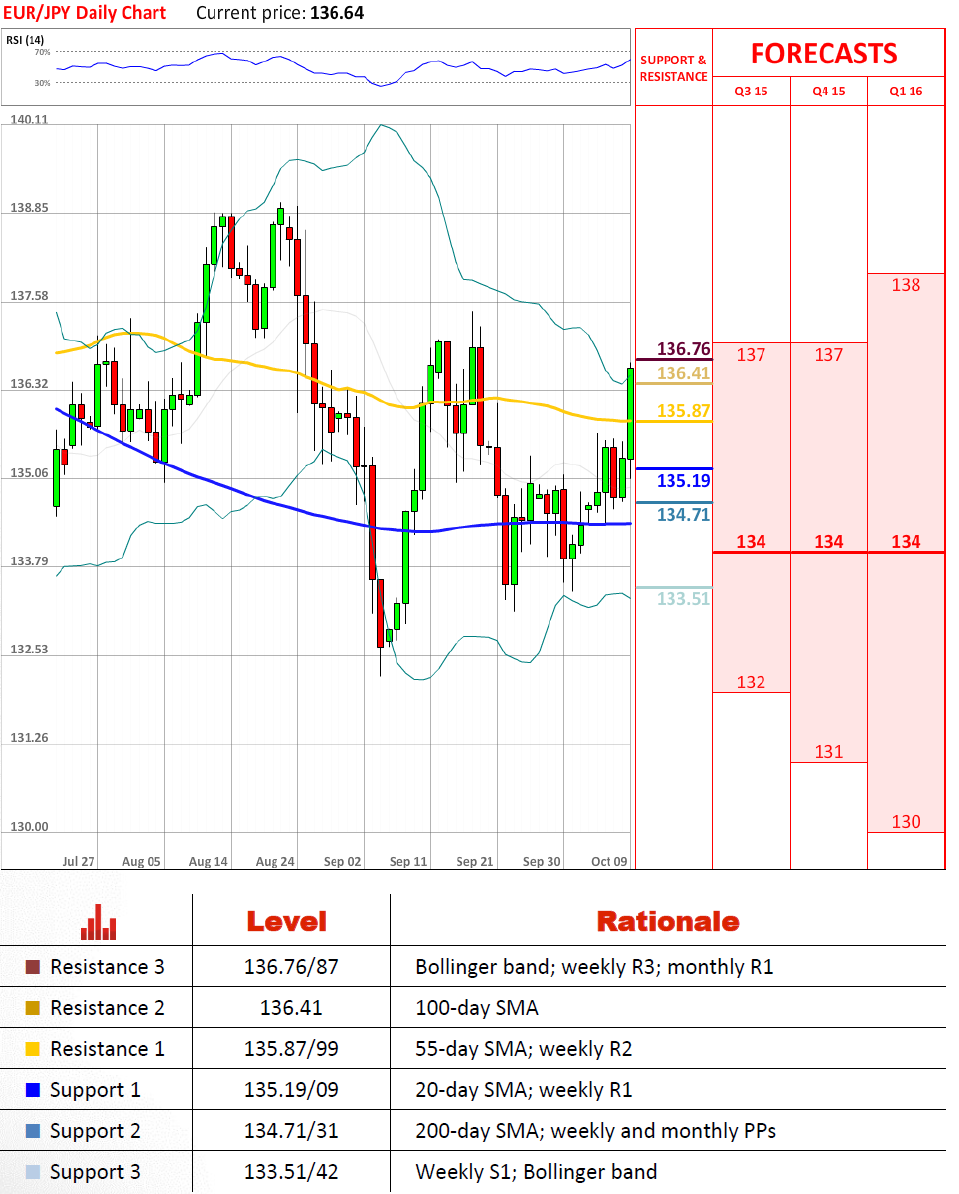Click the Resistance 1 yellow color swatch
The image size is (959, 1194).
point(33,1049)
